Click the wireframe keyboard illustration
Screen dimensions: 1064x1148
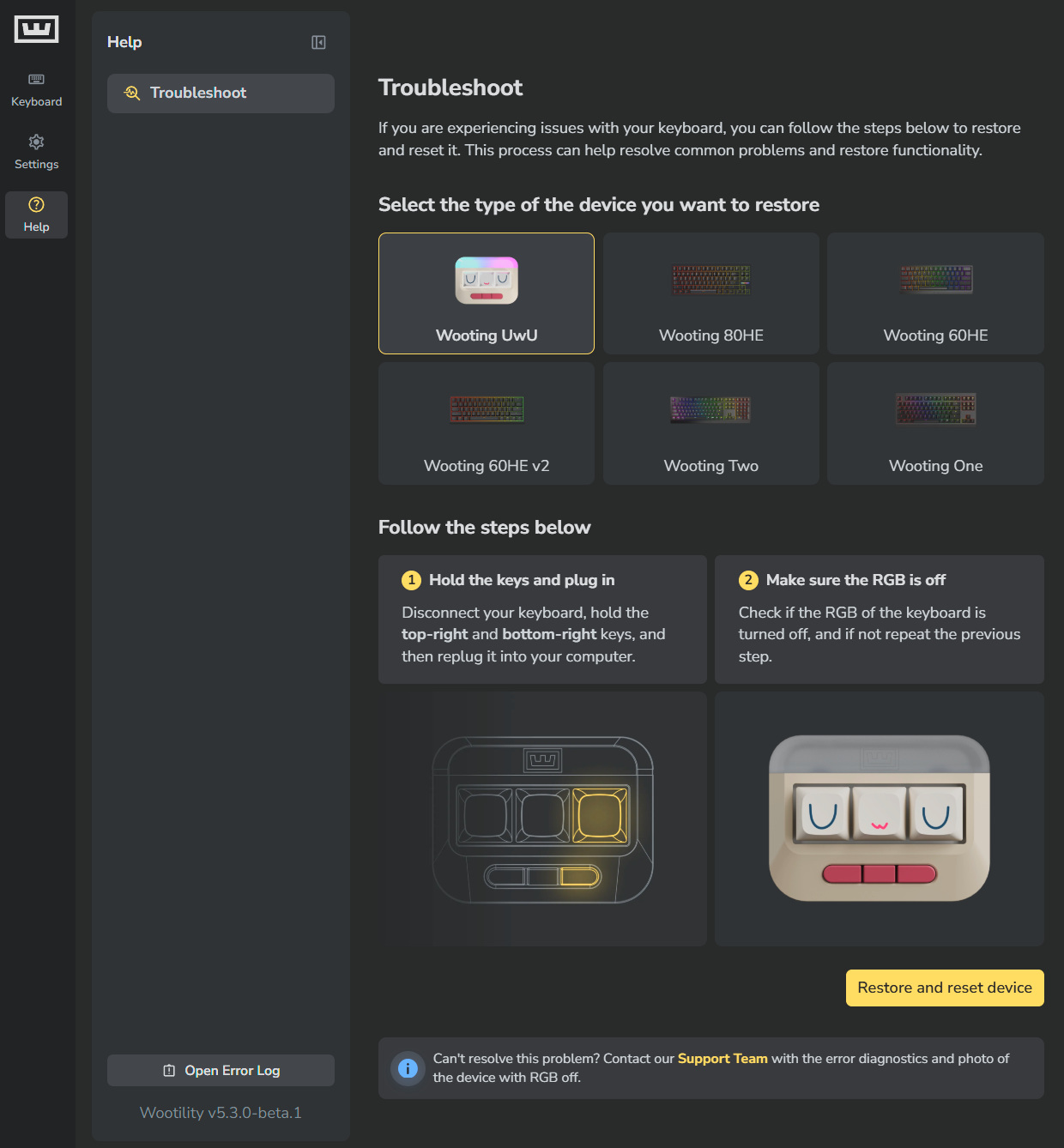(x=542, y=819)
